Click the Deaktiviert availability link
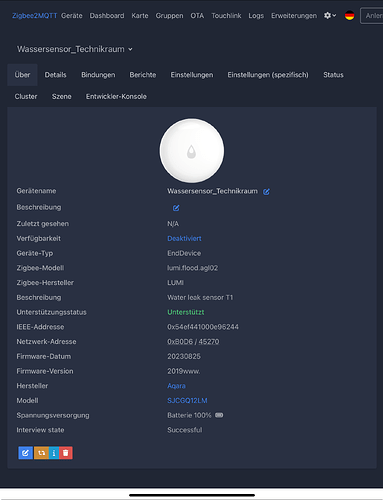Viewport: 383px width, 500px height. [x=184, y=239]
